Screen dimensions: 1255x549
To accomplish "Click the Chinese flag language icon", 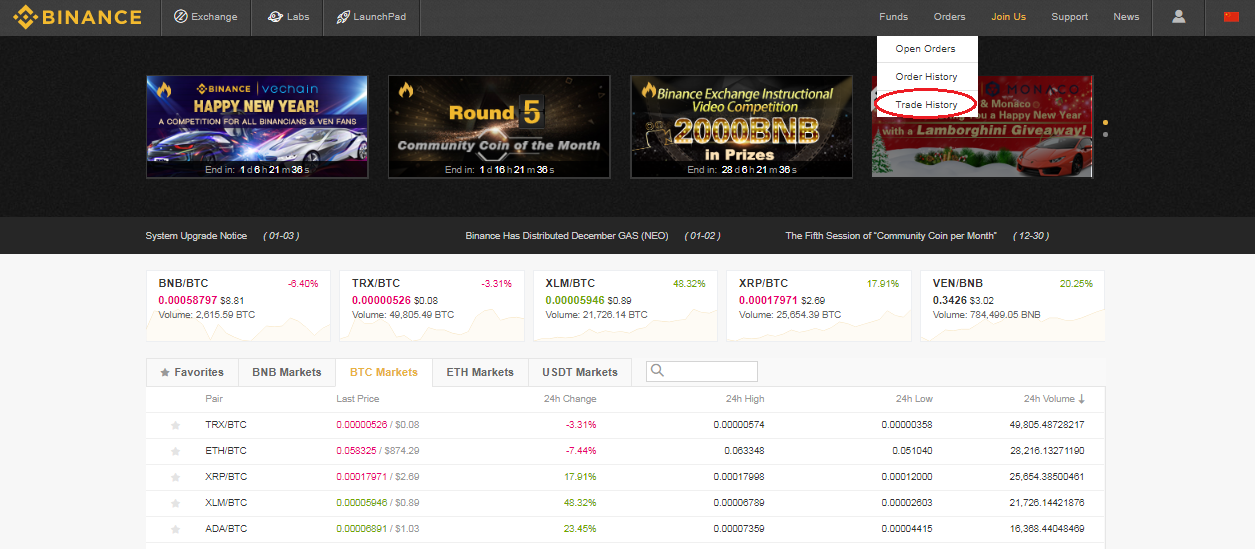I will pos(1231,17).
